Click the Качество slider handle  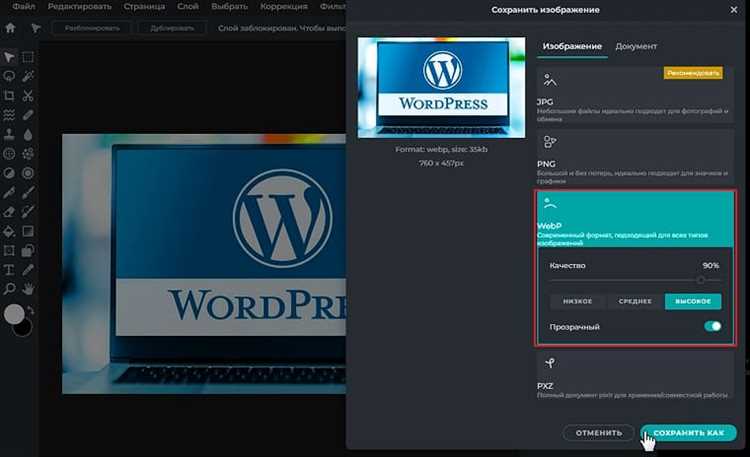[x=701, y=280]
